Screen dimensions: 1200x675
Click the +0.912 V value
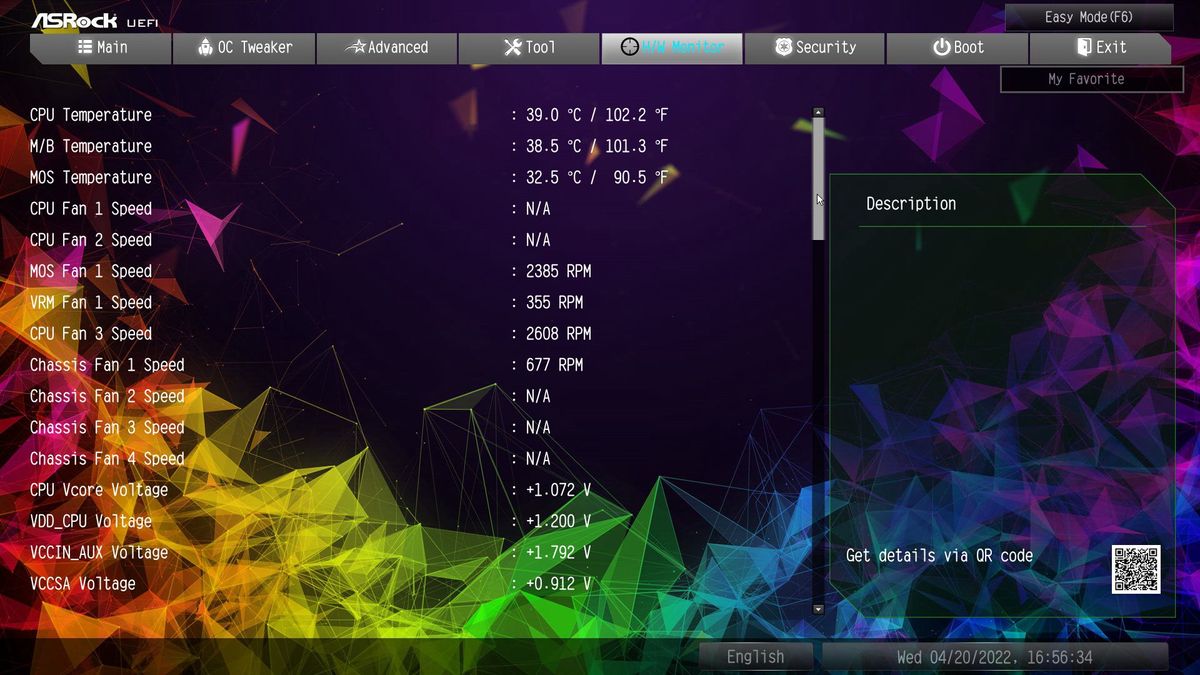(x=558, y=583)
